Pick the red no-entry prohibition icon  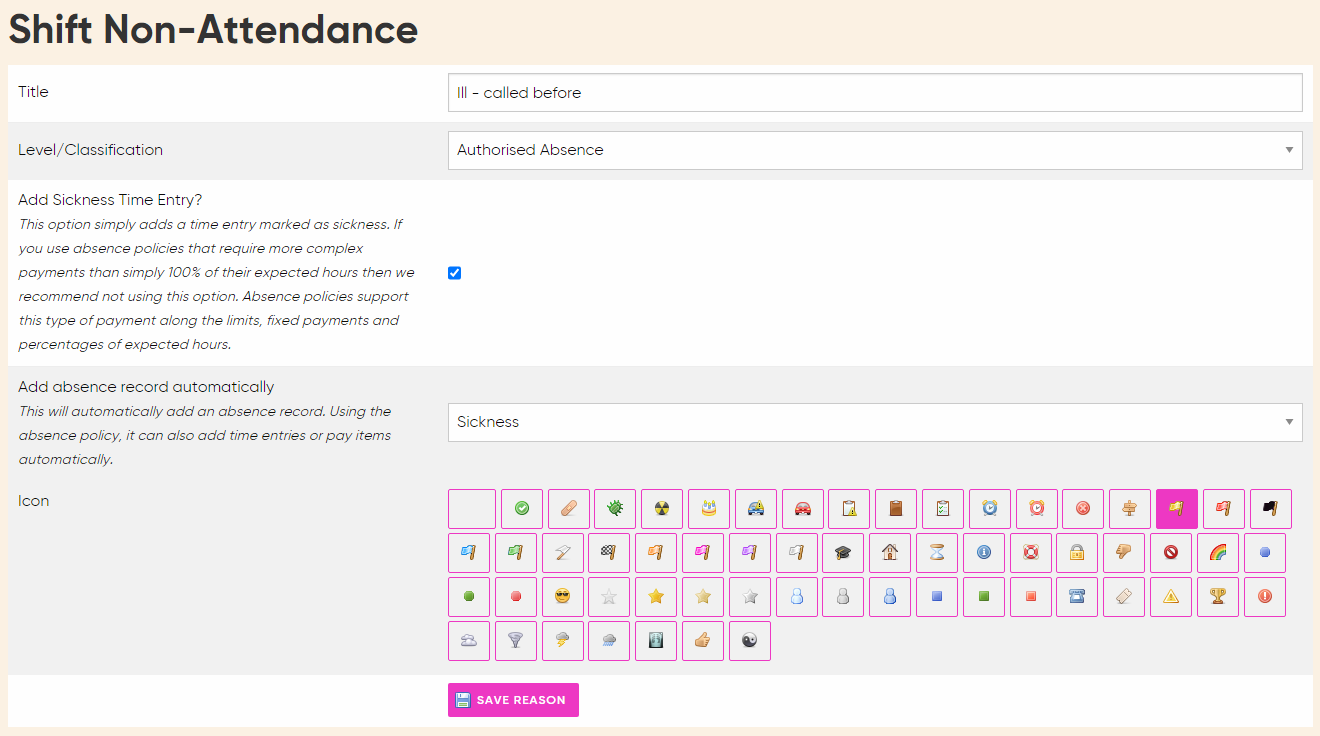[1171, 553]
